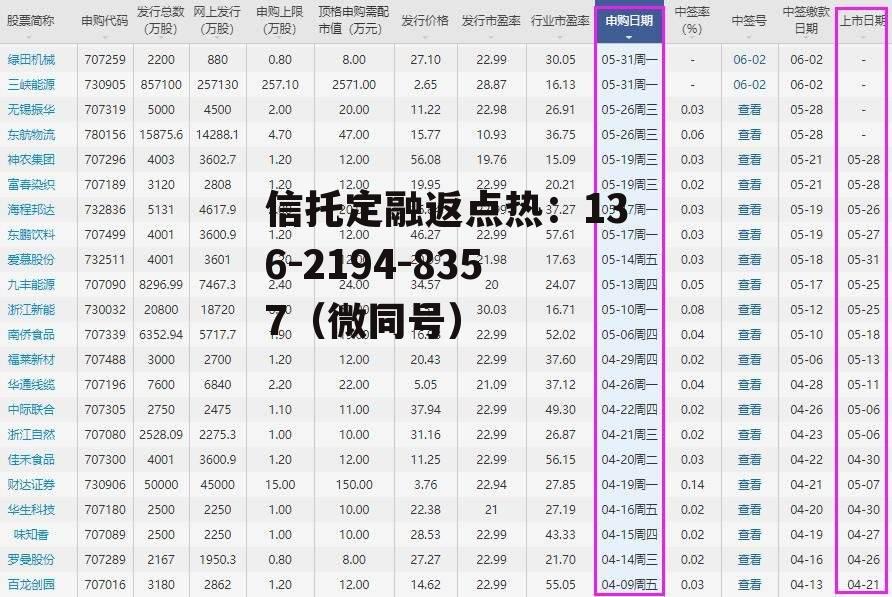Click 查看 link in 无锡振华 row
Screen dimensions: 892x597
(749, 109)
